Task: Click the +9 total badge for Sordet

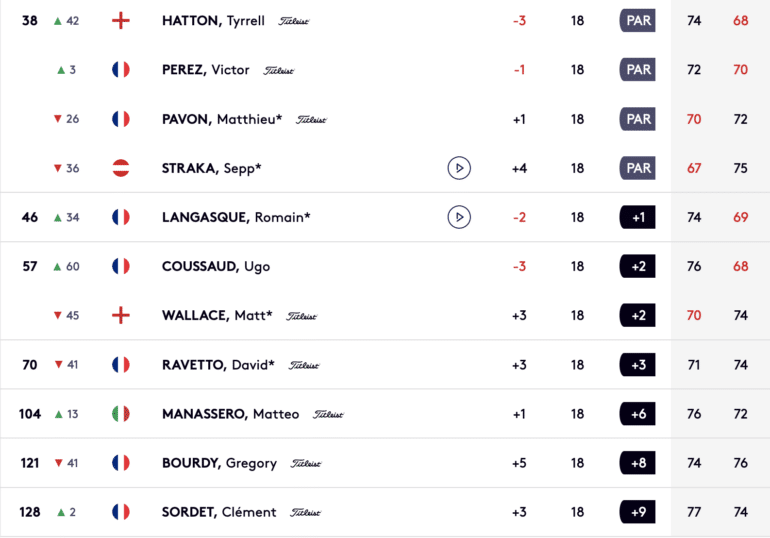Action: pos(637,512)
